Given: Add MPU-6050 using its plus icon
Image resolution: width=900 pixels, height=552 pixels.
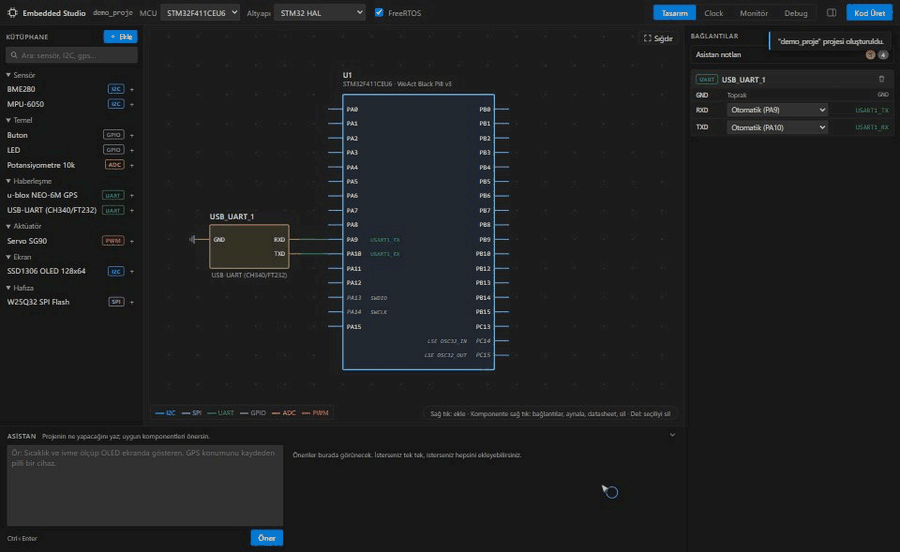Looking at the screenshot, I should click(132, 104).
